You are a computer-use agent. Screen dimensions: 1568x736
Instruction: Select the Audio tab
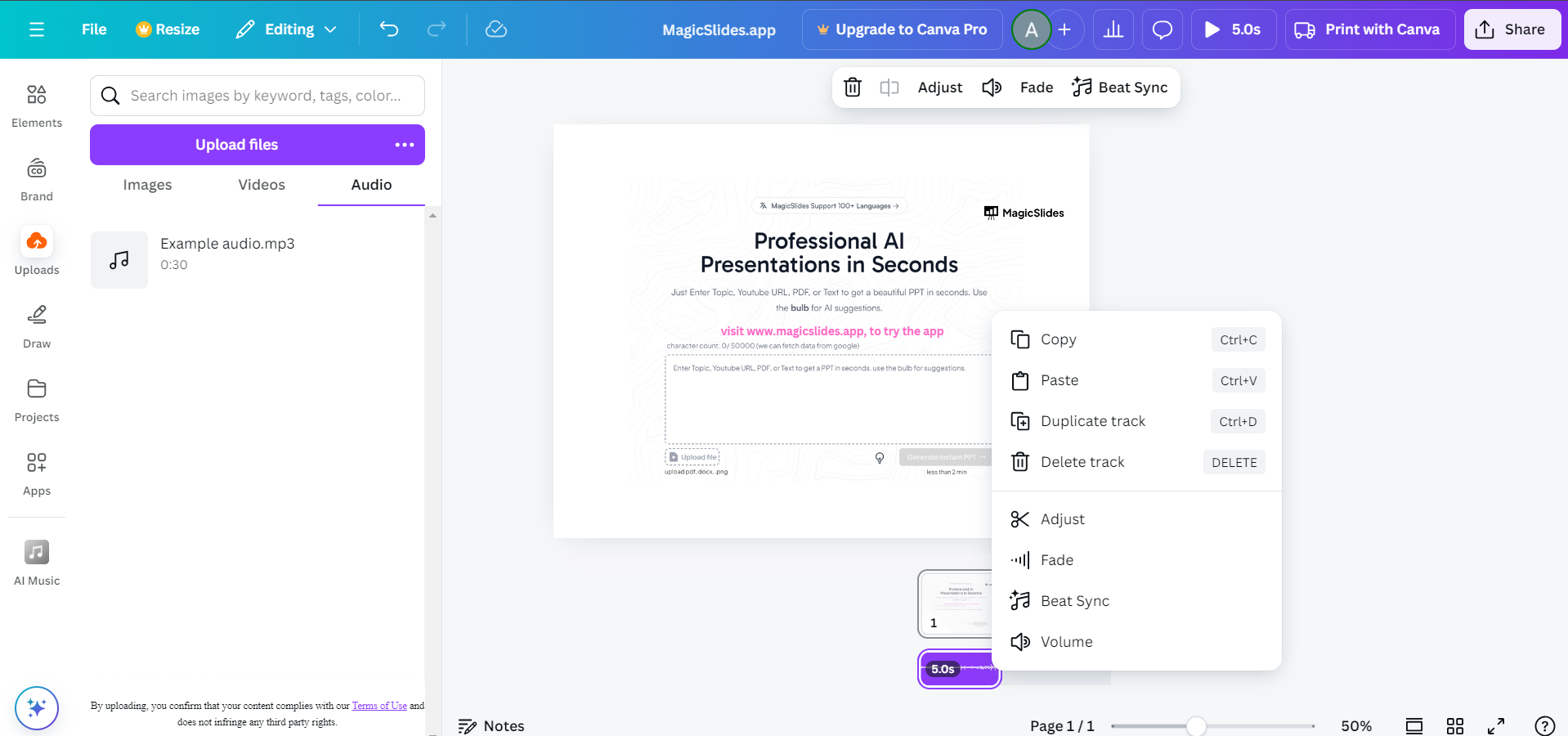pos(371,185)
